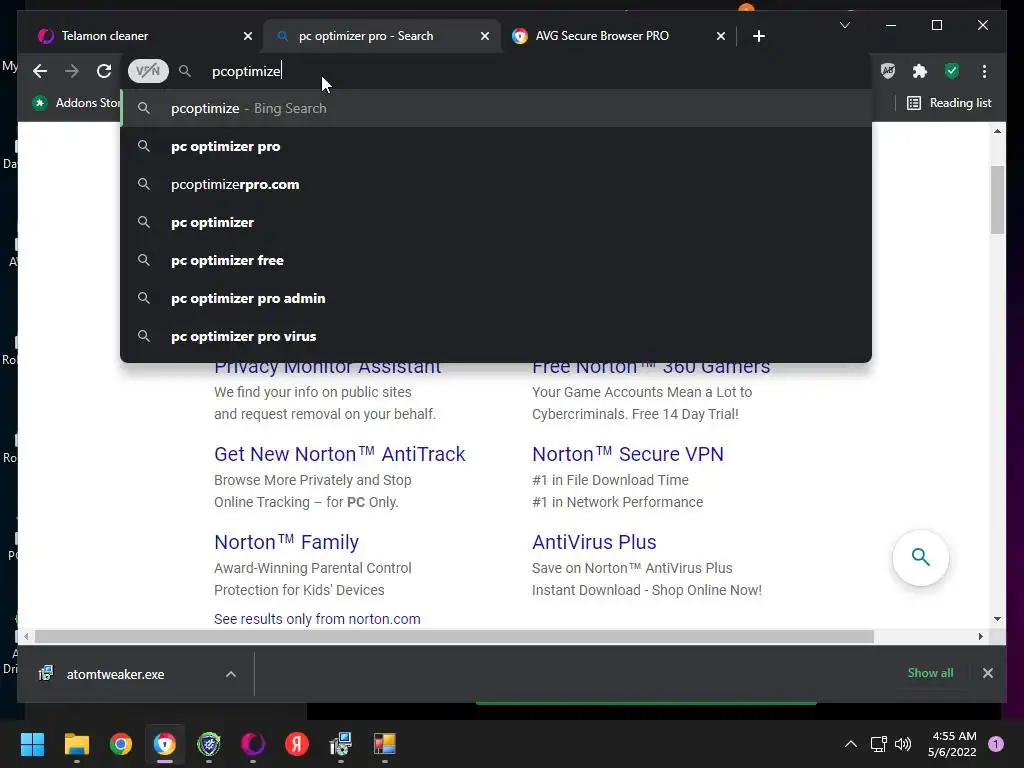1024x768 pixels.
Task: Open the AntiVirus Plus link
Action: [x=594, y=542]
